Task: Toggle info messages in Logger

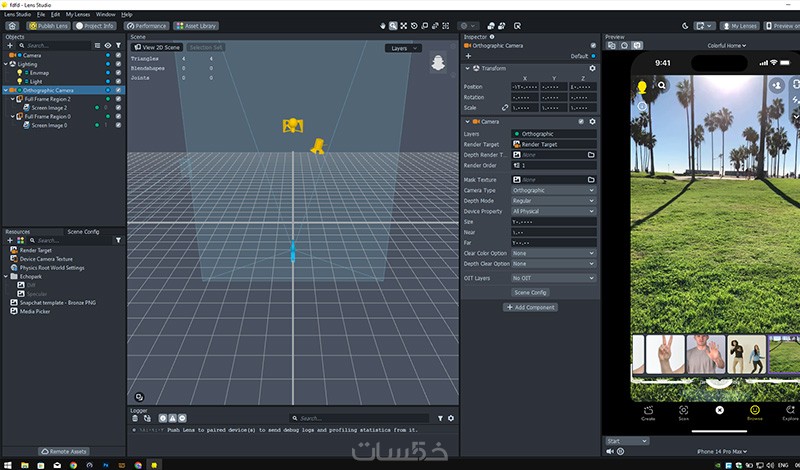Action: click(x=163, y=418)
